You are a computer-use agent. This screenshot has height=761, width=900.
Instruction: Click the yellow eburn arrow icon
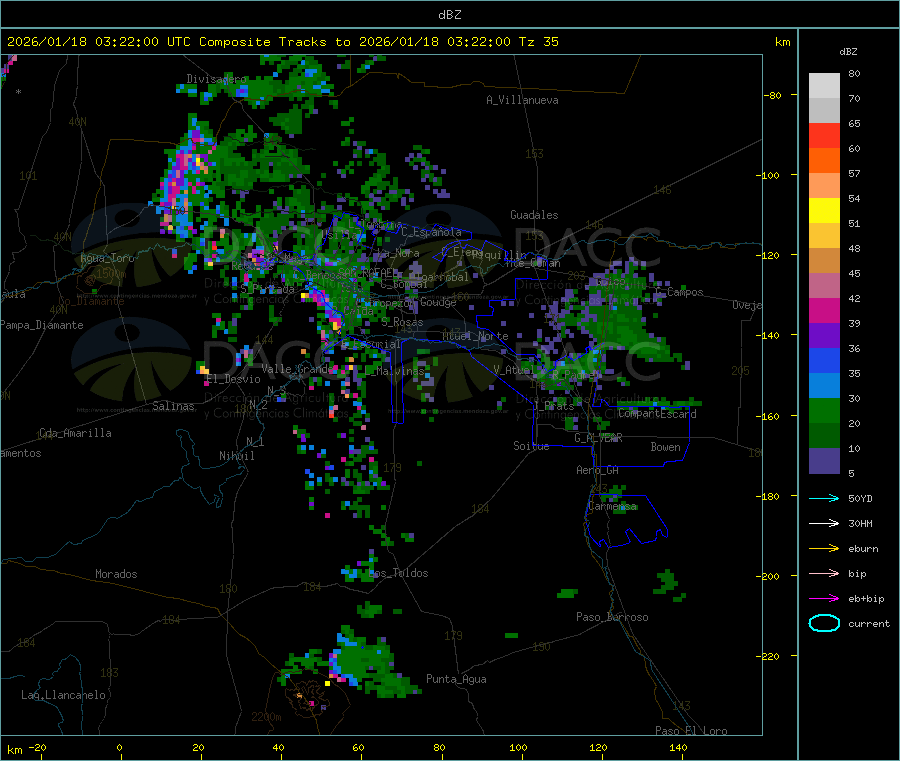[824, 549]
